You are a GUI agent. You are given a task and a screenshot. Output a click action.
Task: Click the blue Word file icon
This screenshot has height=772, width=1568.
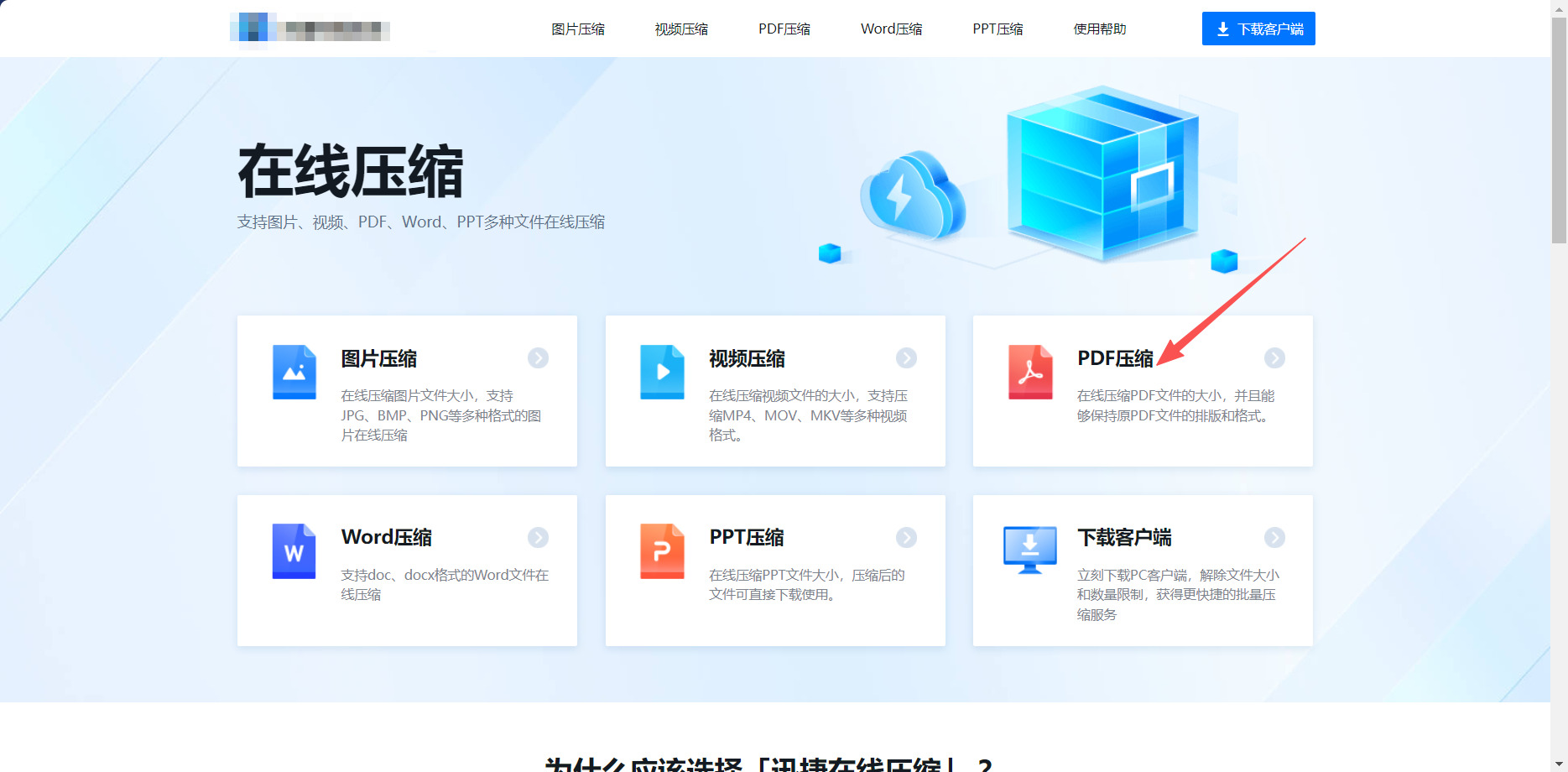pyautogui.click(x=294, y=551)
